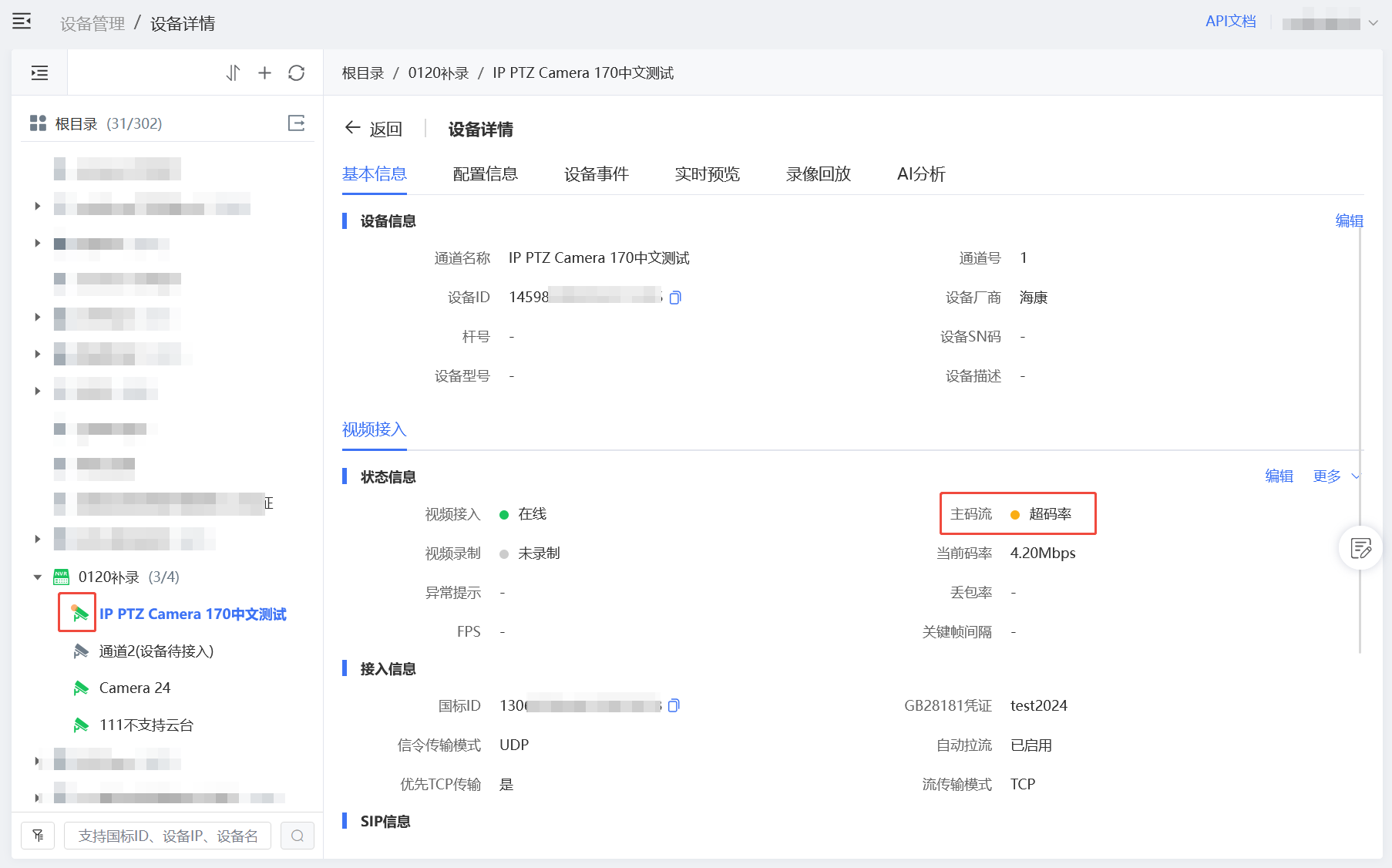Click the plus icon to add device

pyautogui.click(x=264, y=73)
